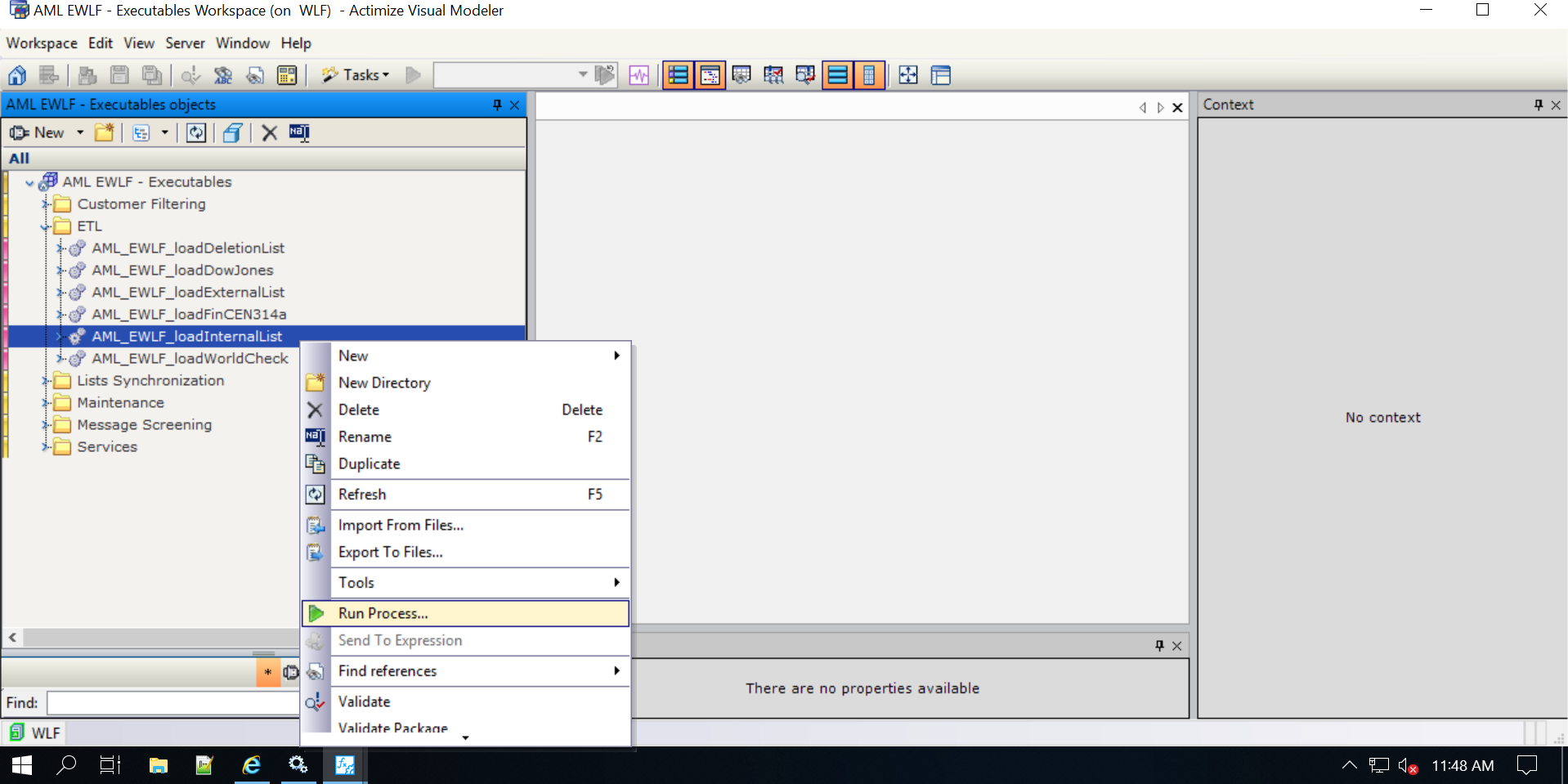Click the All filter header
This screenshot has height=784, width=1568.
(264, 159)
